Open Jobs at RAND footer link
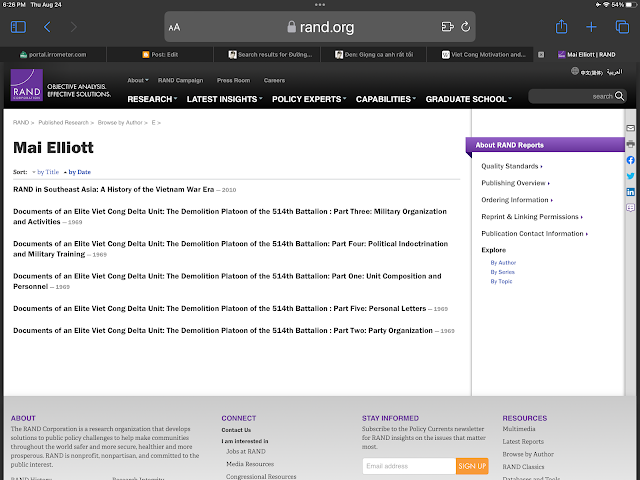Screen dimensions: 640x480 click(246, 451)
